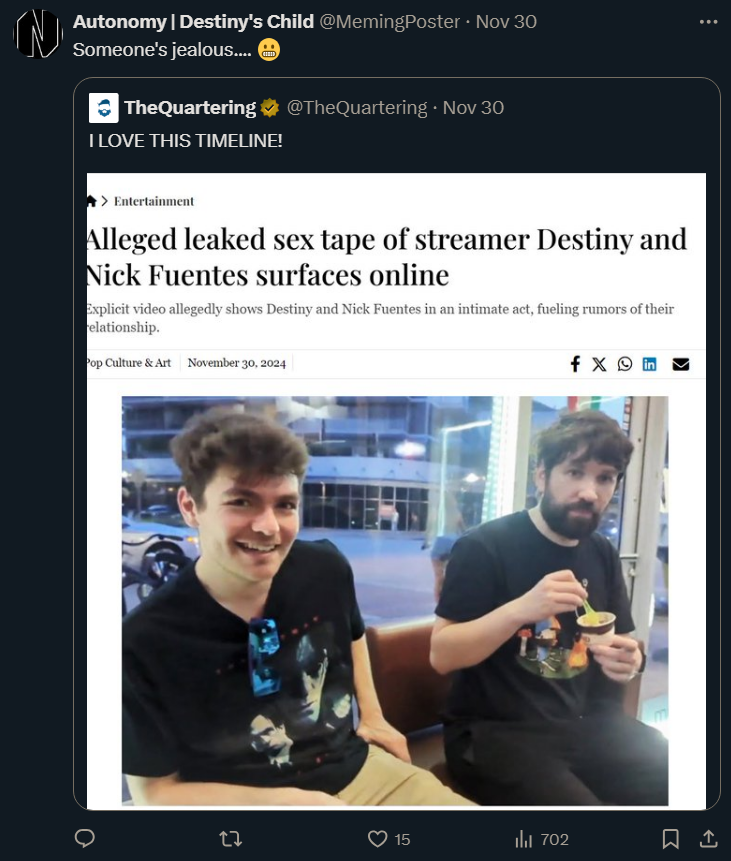Click the home icon in article breadcrumb

tap(92, 201)
